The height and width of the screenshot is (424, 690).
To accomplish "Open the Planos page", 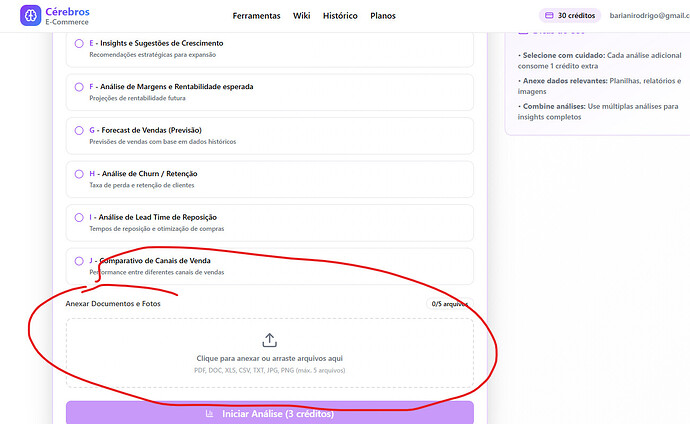I will (383, 16).
